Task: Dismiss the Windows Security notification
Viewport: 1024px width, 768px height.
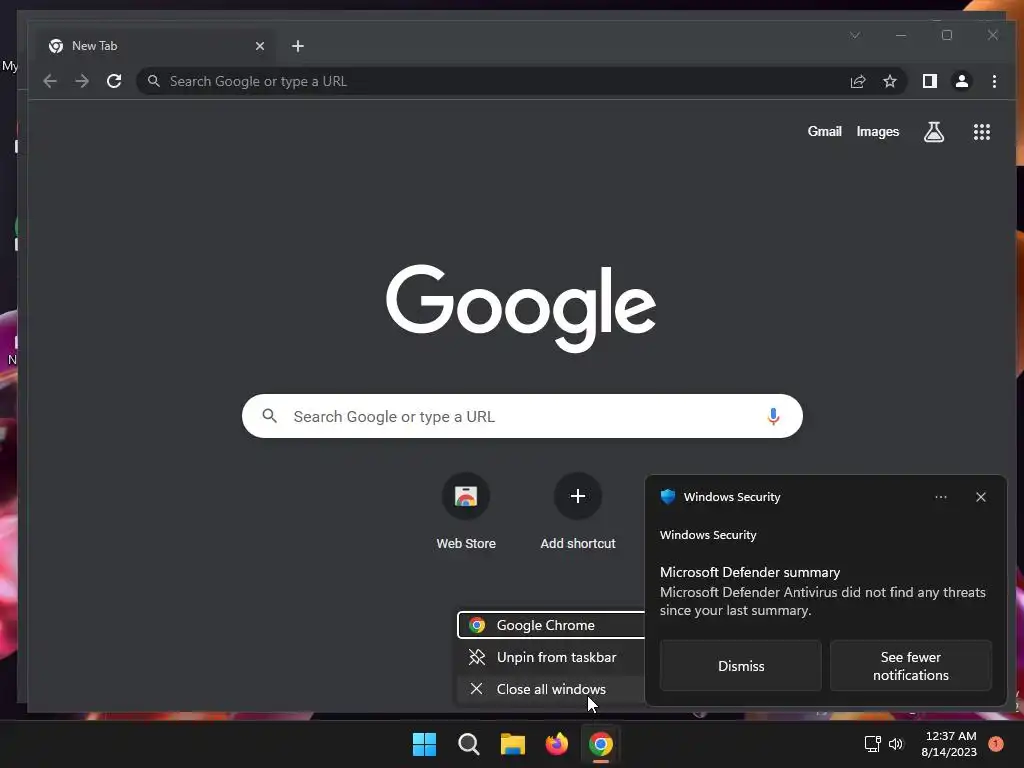Action: tap(741, 665)
